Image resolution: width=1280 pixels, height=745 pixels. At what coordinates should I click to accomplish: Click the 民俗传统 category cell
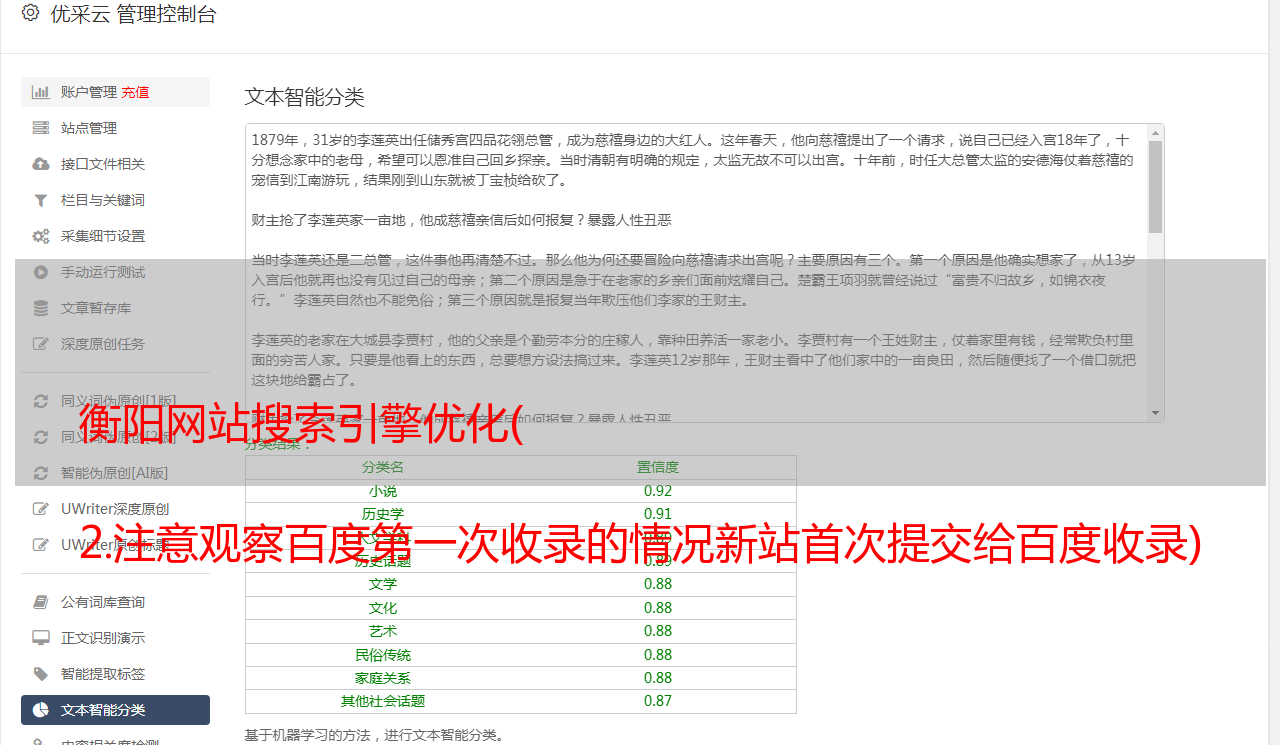click(383, 655)
